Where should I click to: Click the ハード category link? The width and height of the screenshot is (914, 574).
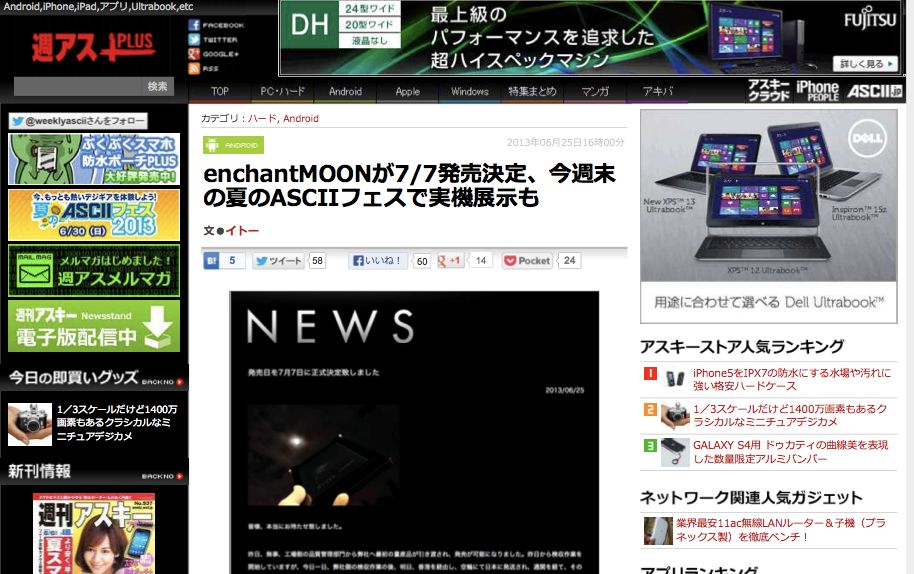262,118
